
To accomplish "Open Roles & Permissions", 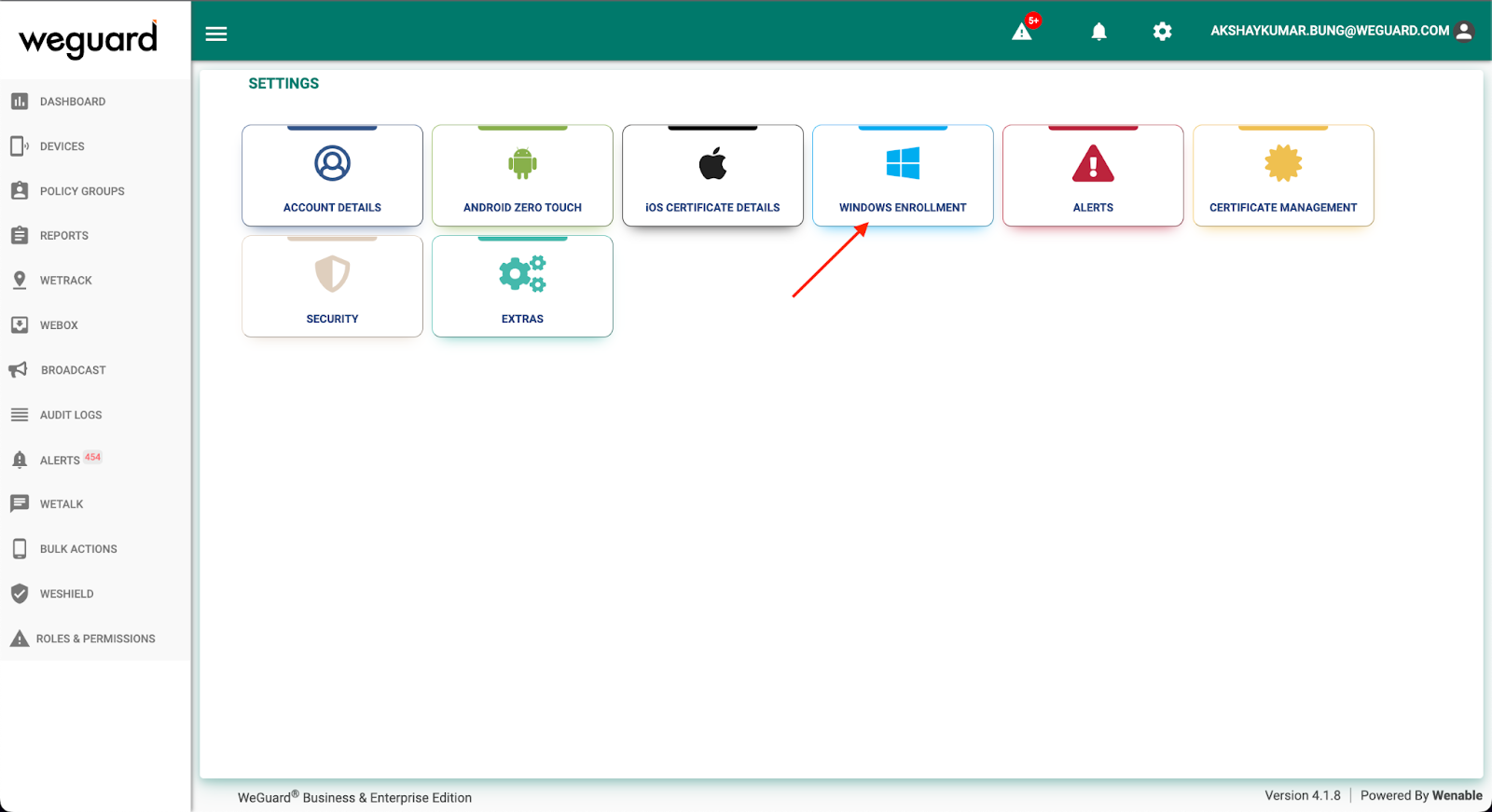I will [96, 639].
